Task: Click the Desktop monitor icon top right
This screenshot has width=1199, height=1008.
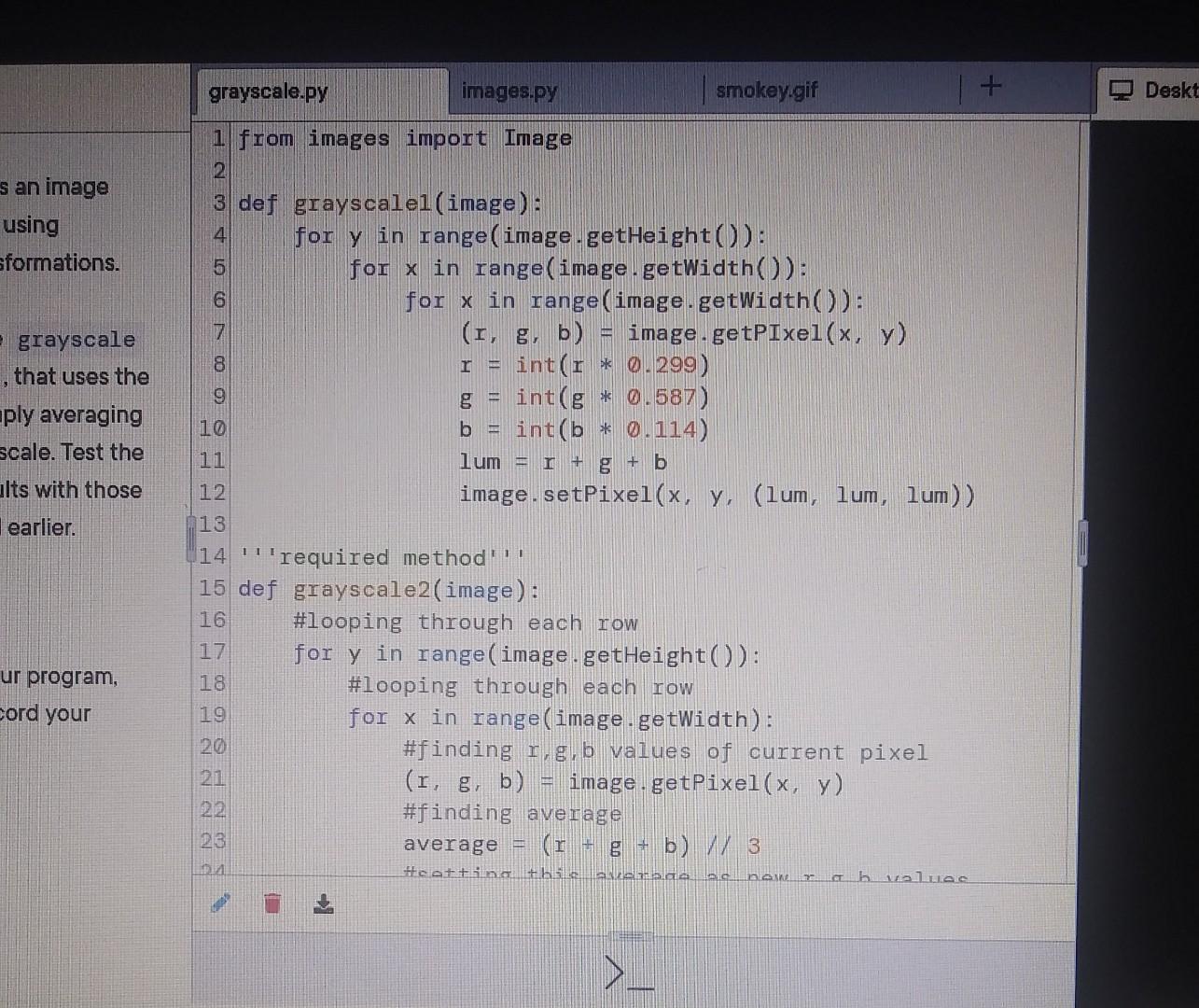Action: pos(1121,91)
